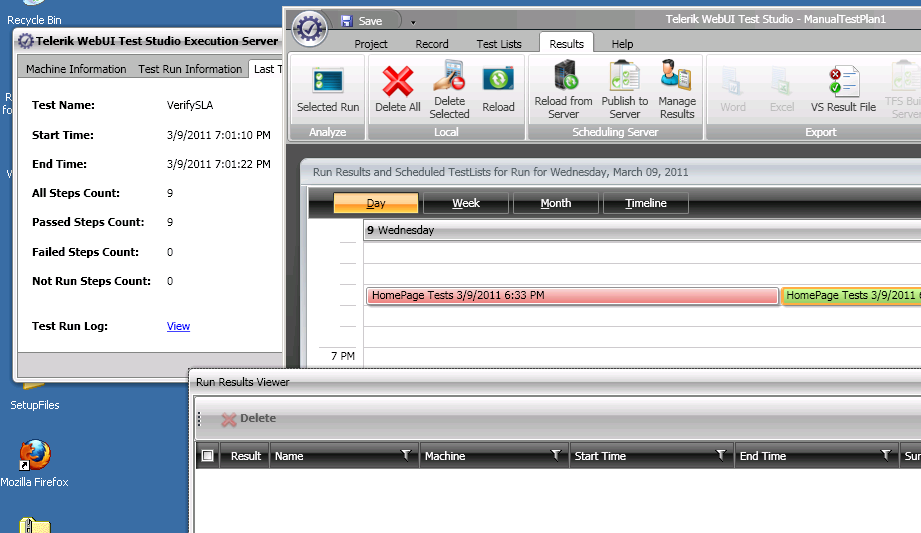This screenshot has height=533, width=921.
Task: Select the Results ribbon tab
Action: tap(566, 44)
